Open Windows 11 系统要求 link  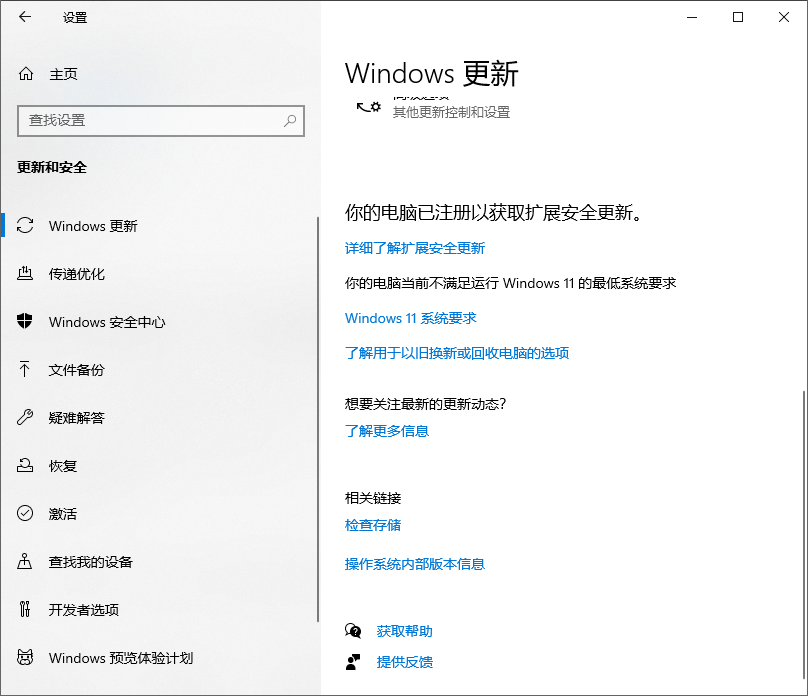coord(411,318)
